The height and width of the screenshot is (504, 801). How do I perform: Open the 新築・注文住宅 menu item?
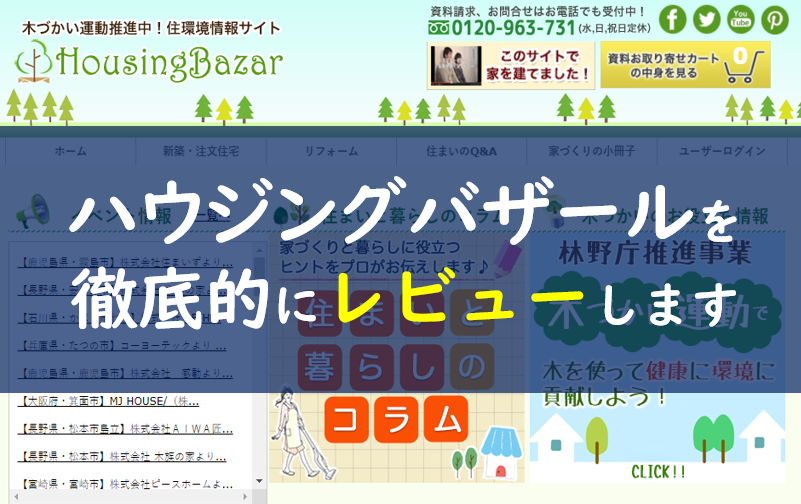(x=201, y=151)
